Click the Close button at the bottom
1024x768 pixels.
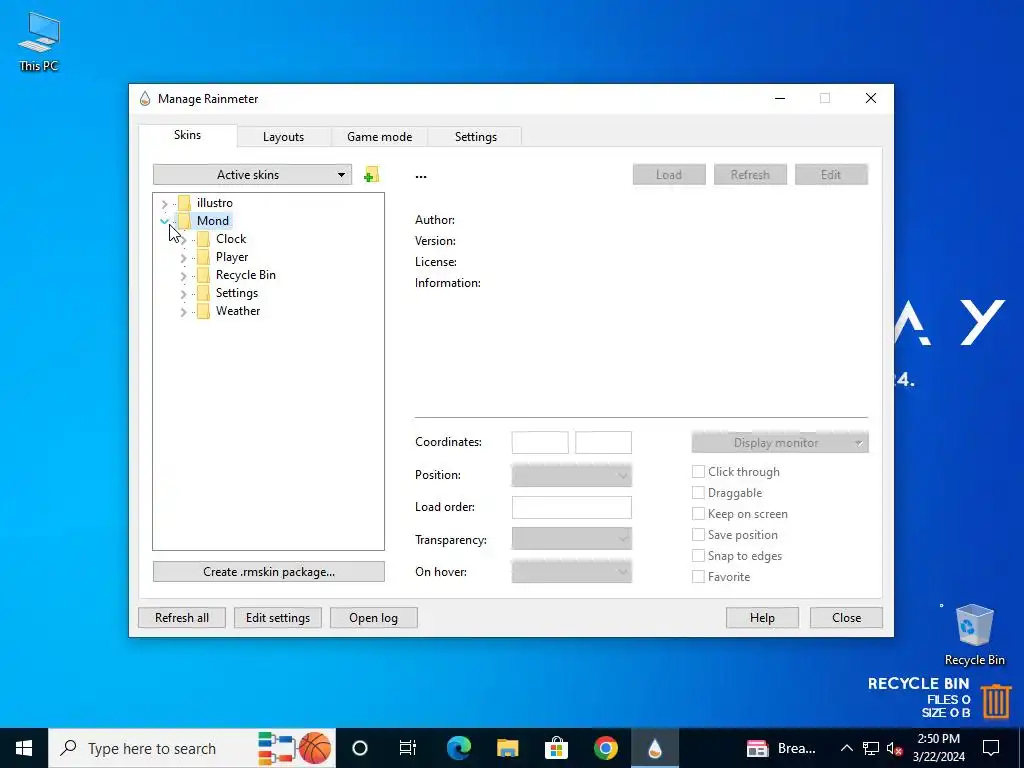coord(846,618)
